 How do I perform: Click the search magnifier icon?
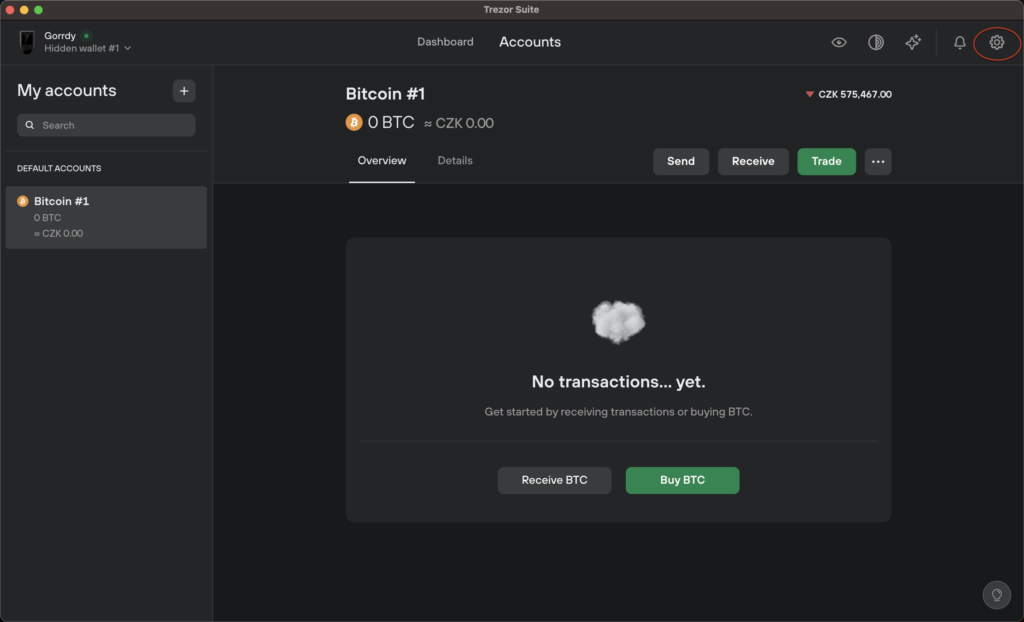coord(30,125)
